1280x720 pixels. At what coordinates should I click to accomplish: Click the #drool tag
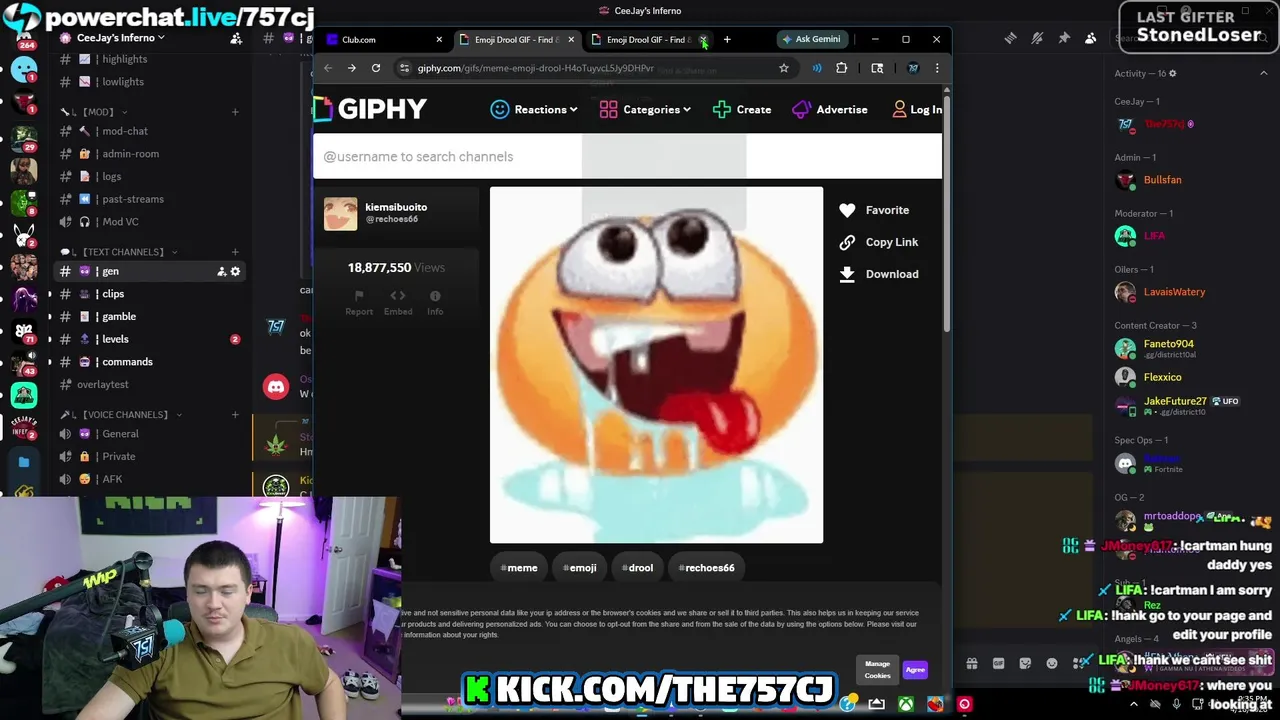pyautogui.click(x=637, y=568)
